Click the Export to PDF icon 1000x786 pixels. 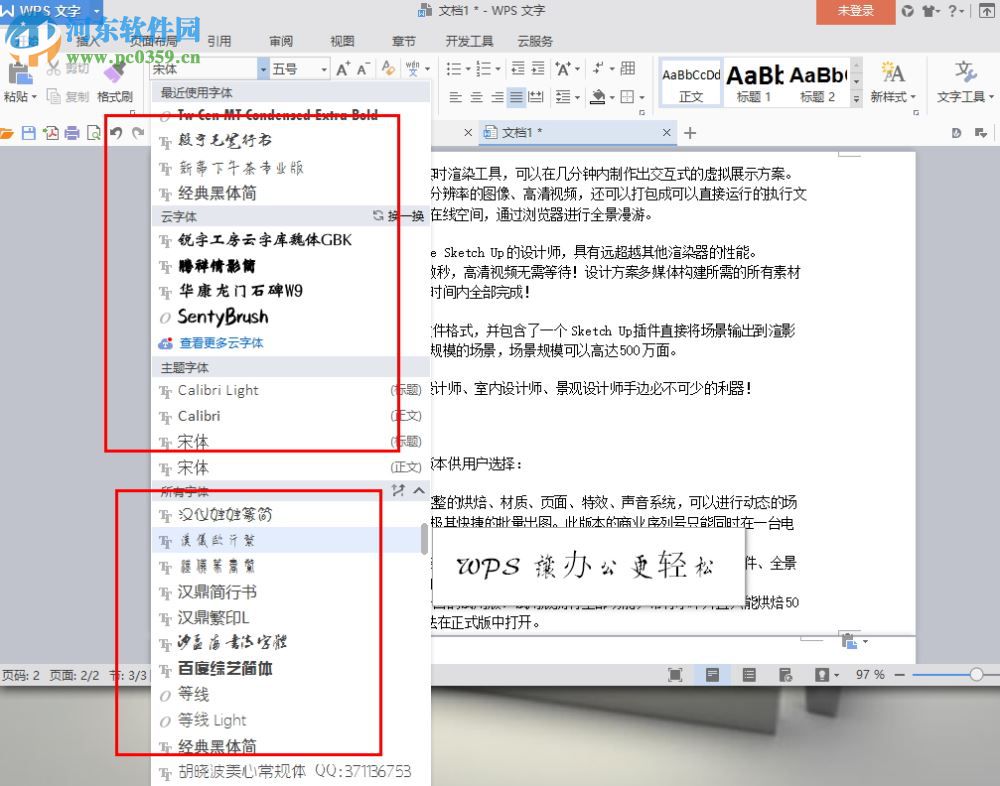tap(51, 131)
